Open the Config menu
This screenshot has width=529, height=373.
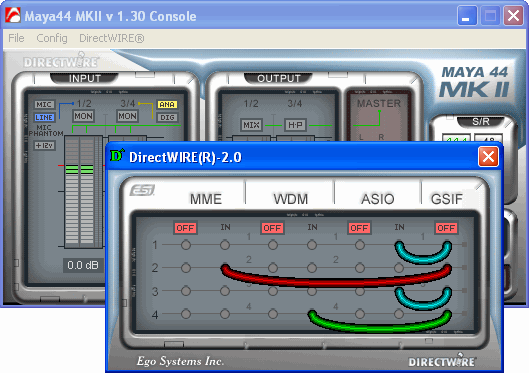pyautogui.click(x=52, y=38)
